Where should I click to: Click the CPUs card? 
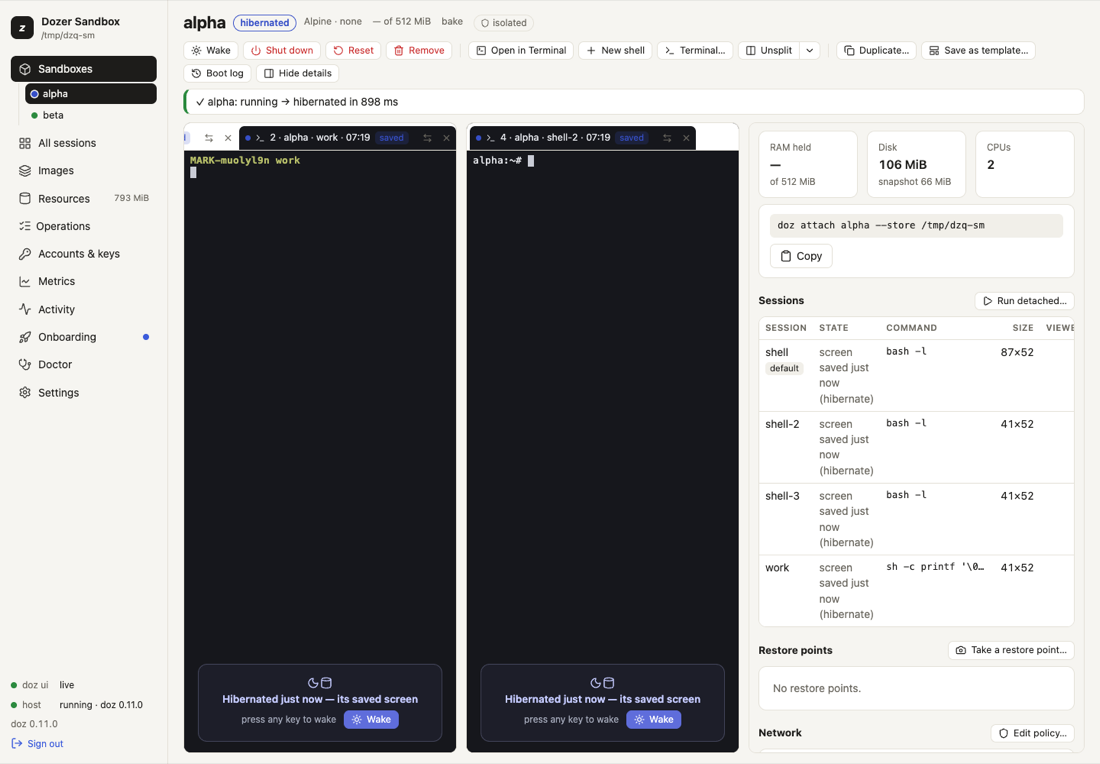pyautogui.click(x=1024, y=164)
